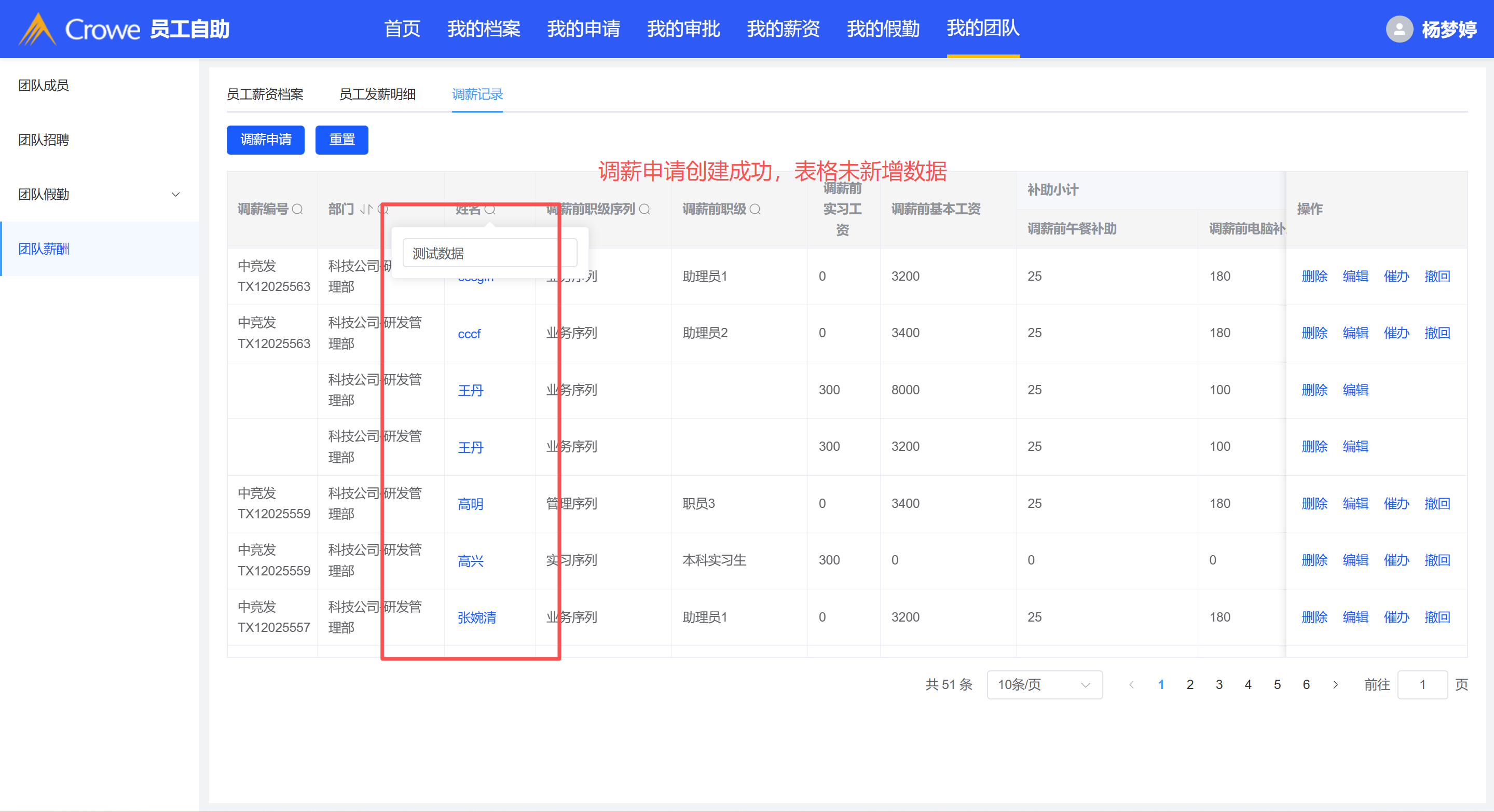
Task: Open the 10条/页 page size dropdown
Action: pyautogui.click(x=1044, y=685)
